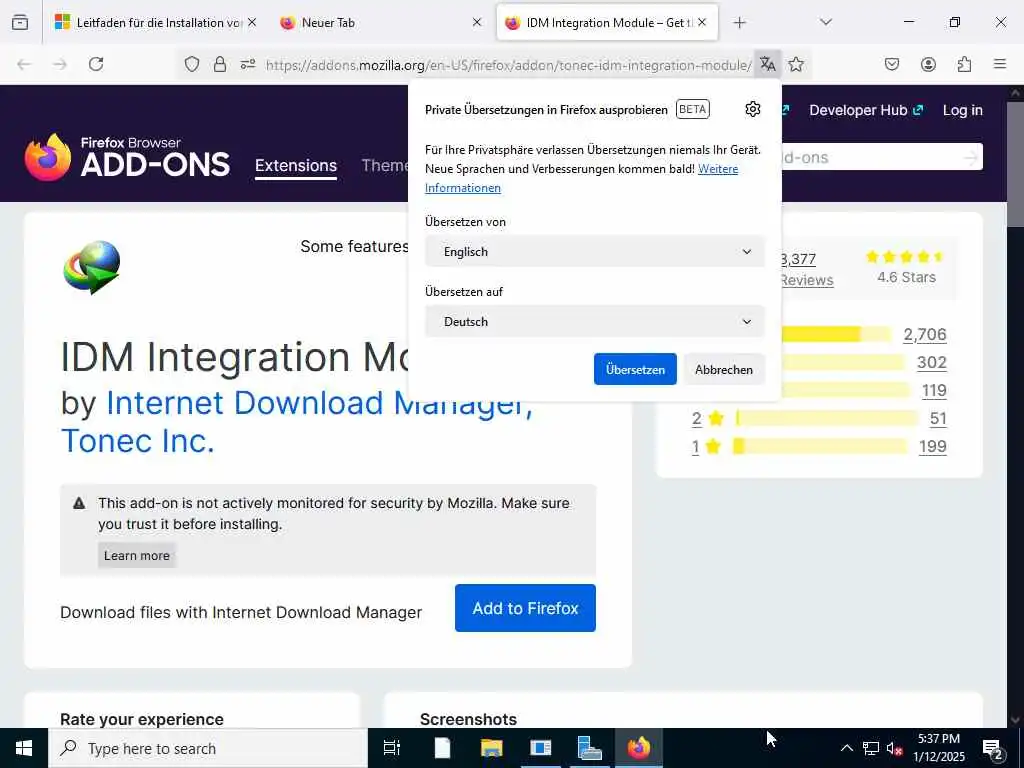
Task: Click the Log in link
Action: (x=963, y=110)
